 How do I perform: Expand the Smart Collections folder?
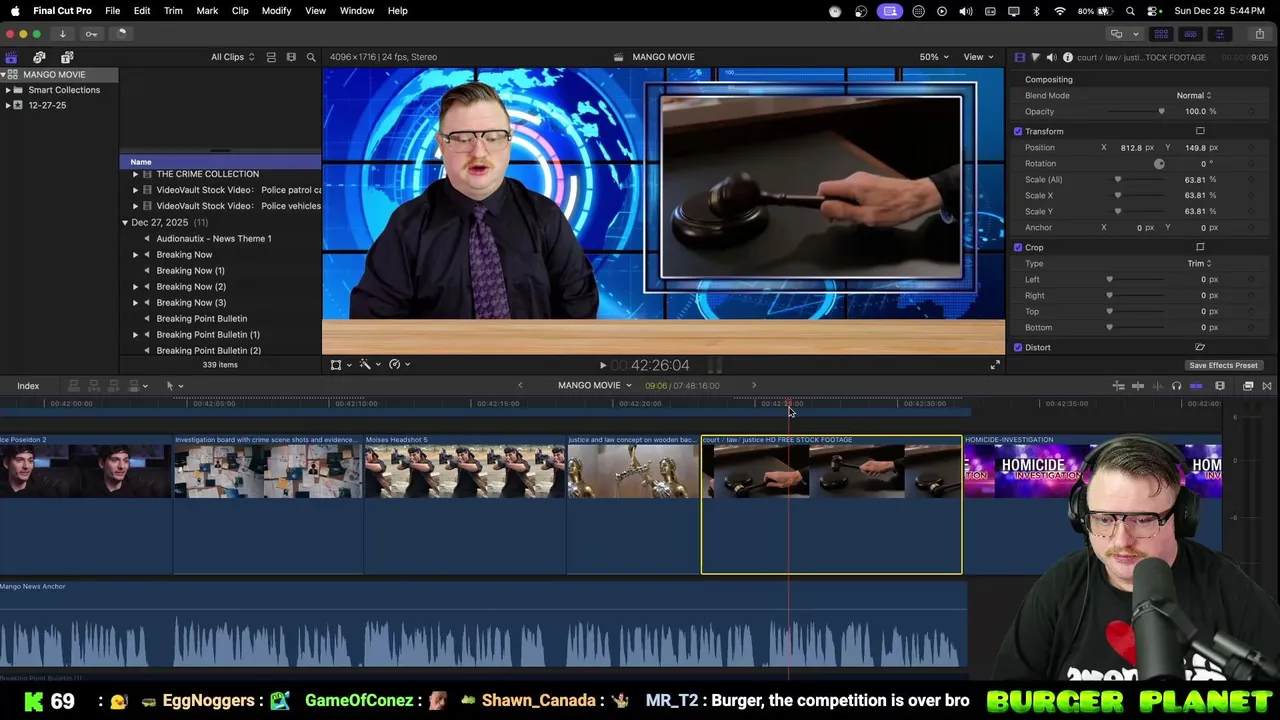pos(8,90)
